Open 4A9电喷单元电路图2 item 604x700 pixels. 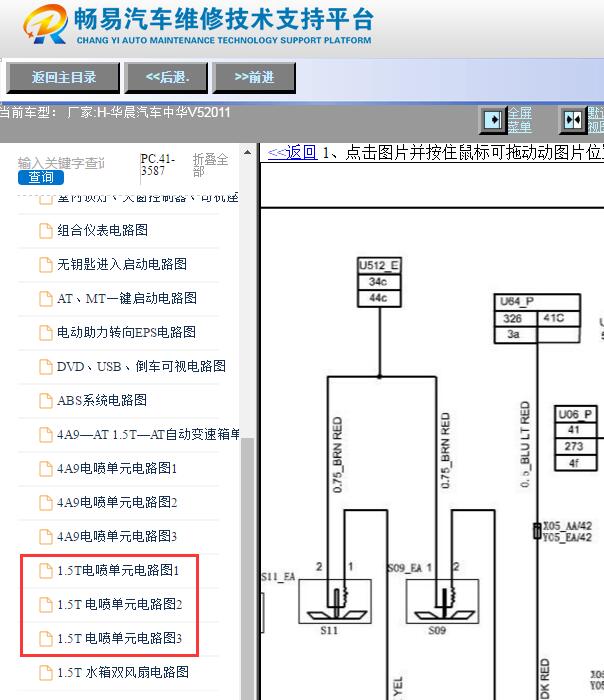[x=117, y=503]
